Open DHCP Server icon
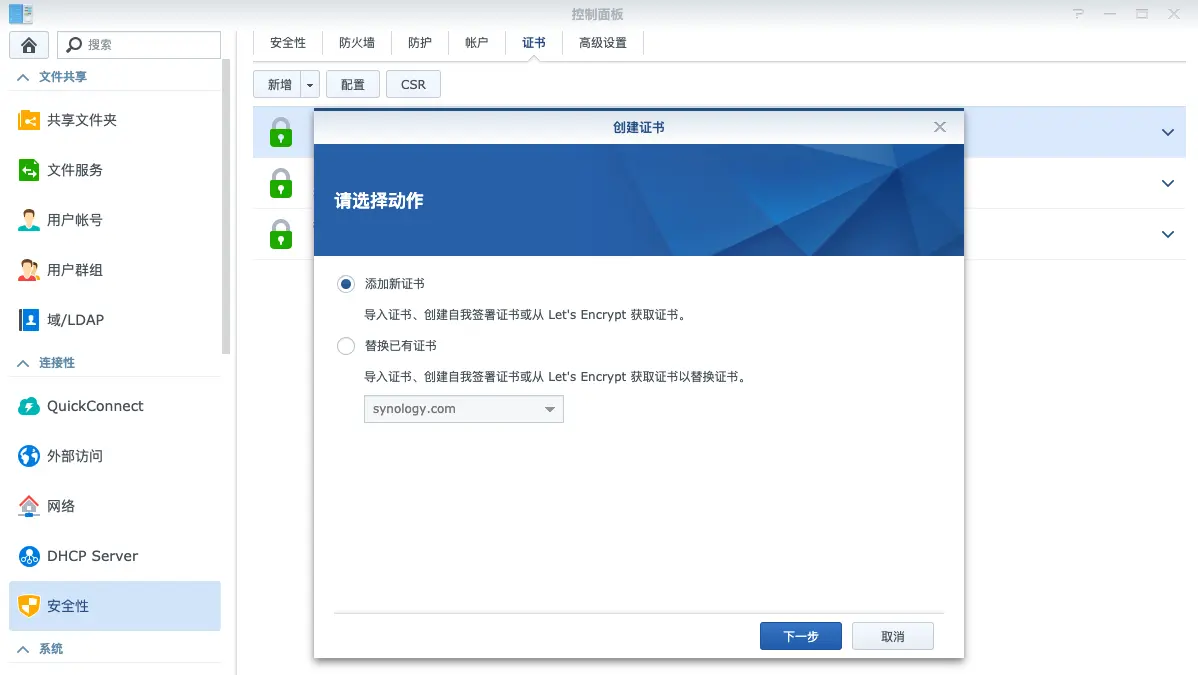This screenshot has height=675, width=1198. (x=28, y=556)
